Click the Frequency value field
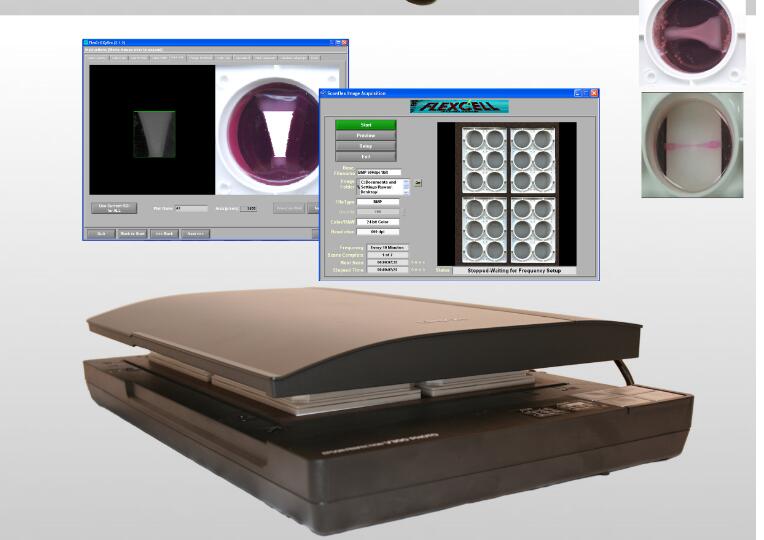 (x=386, y=246)
